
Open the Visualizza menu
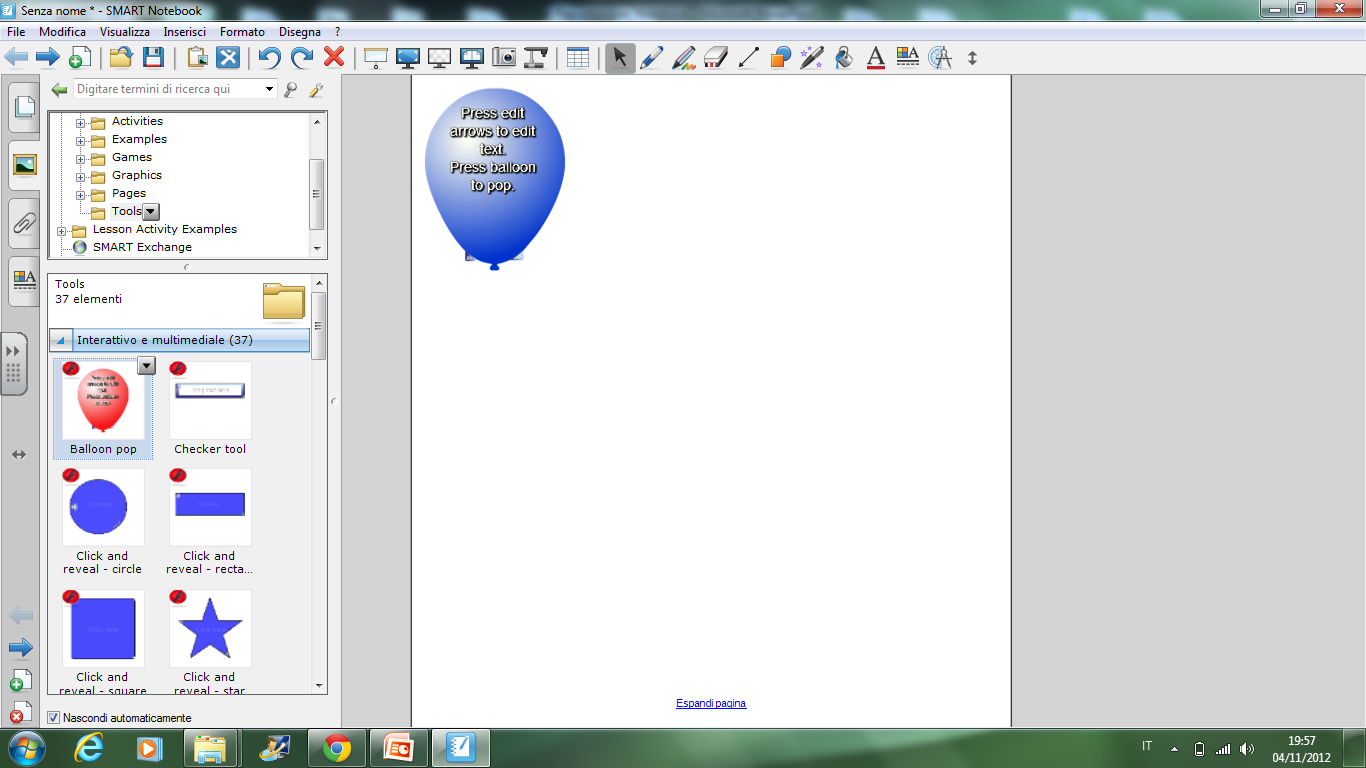(x=125, y=32)
